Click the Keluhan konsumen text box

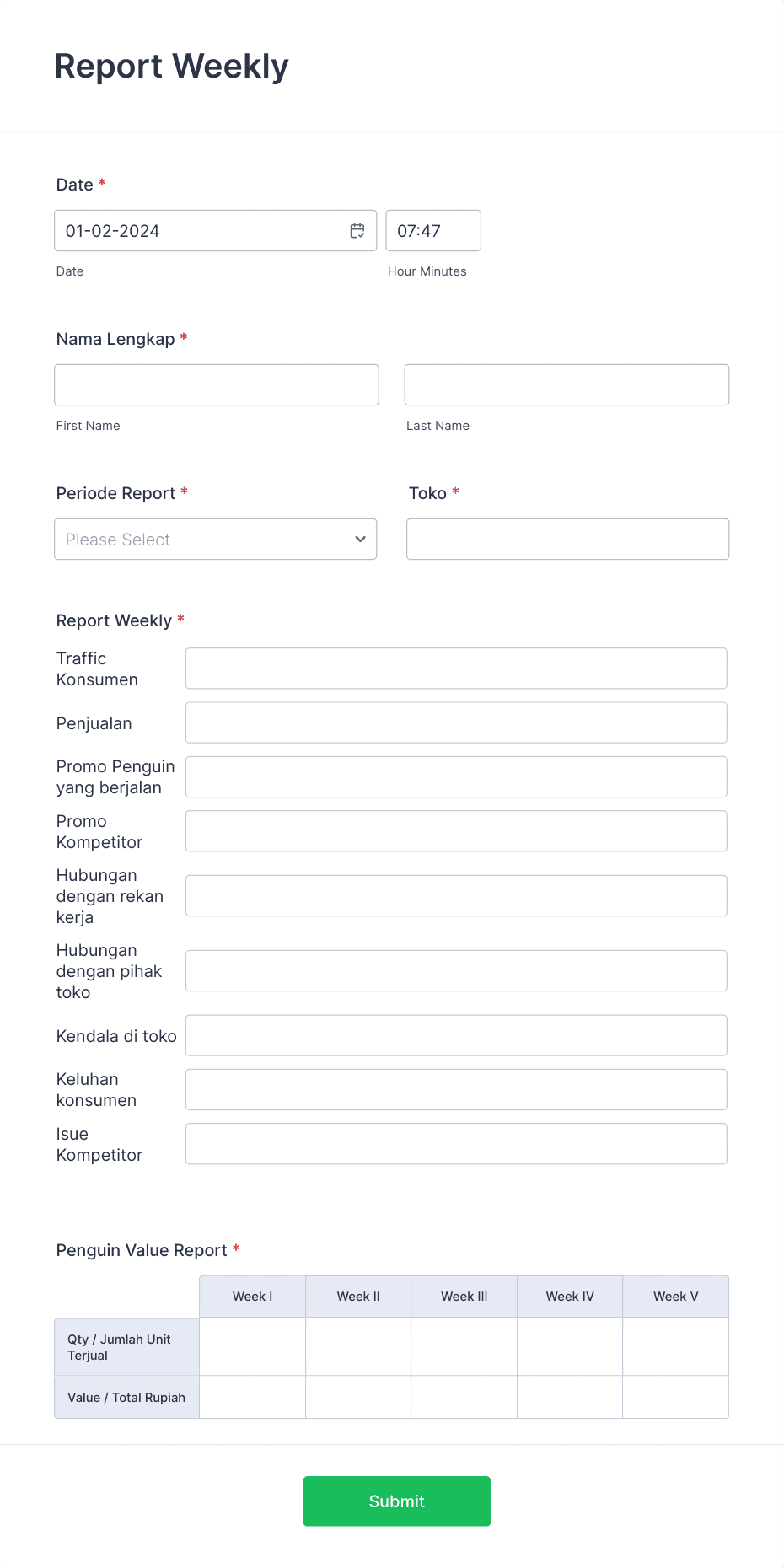tap(455, 1089)
